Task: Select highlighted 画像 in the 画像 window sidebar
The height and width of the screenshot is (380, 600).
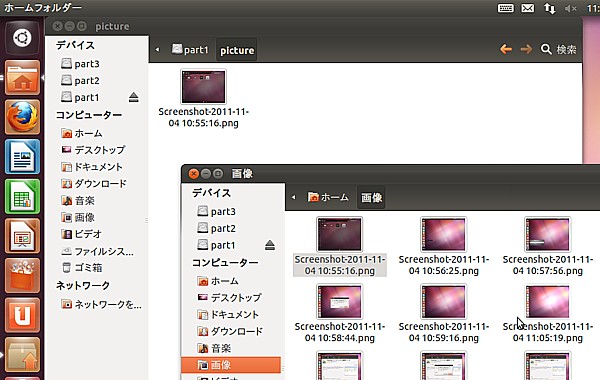Action: pyautogui.click(x=231, y=365)
